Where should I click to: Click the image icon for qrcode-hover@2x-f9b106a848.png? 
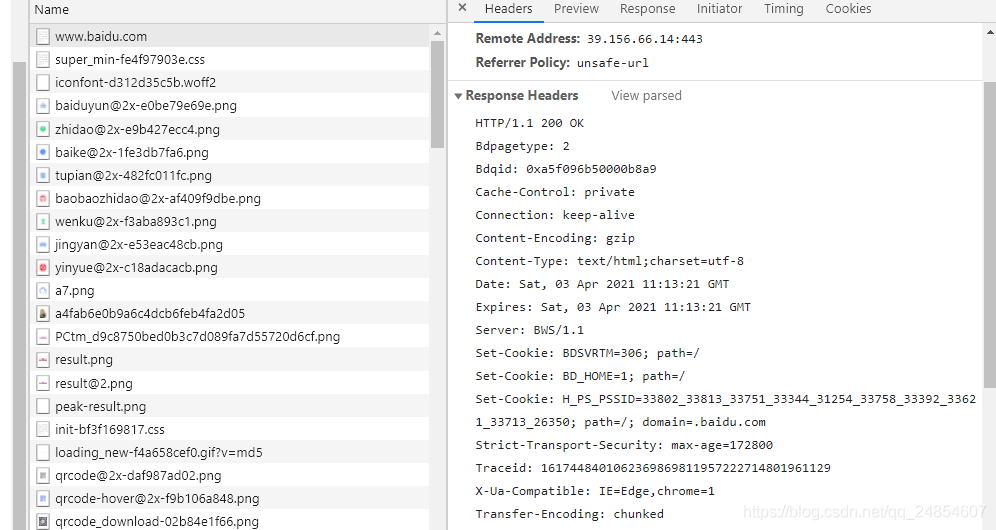pyautogui.click(x=43, y=498)
